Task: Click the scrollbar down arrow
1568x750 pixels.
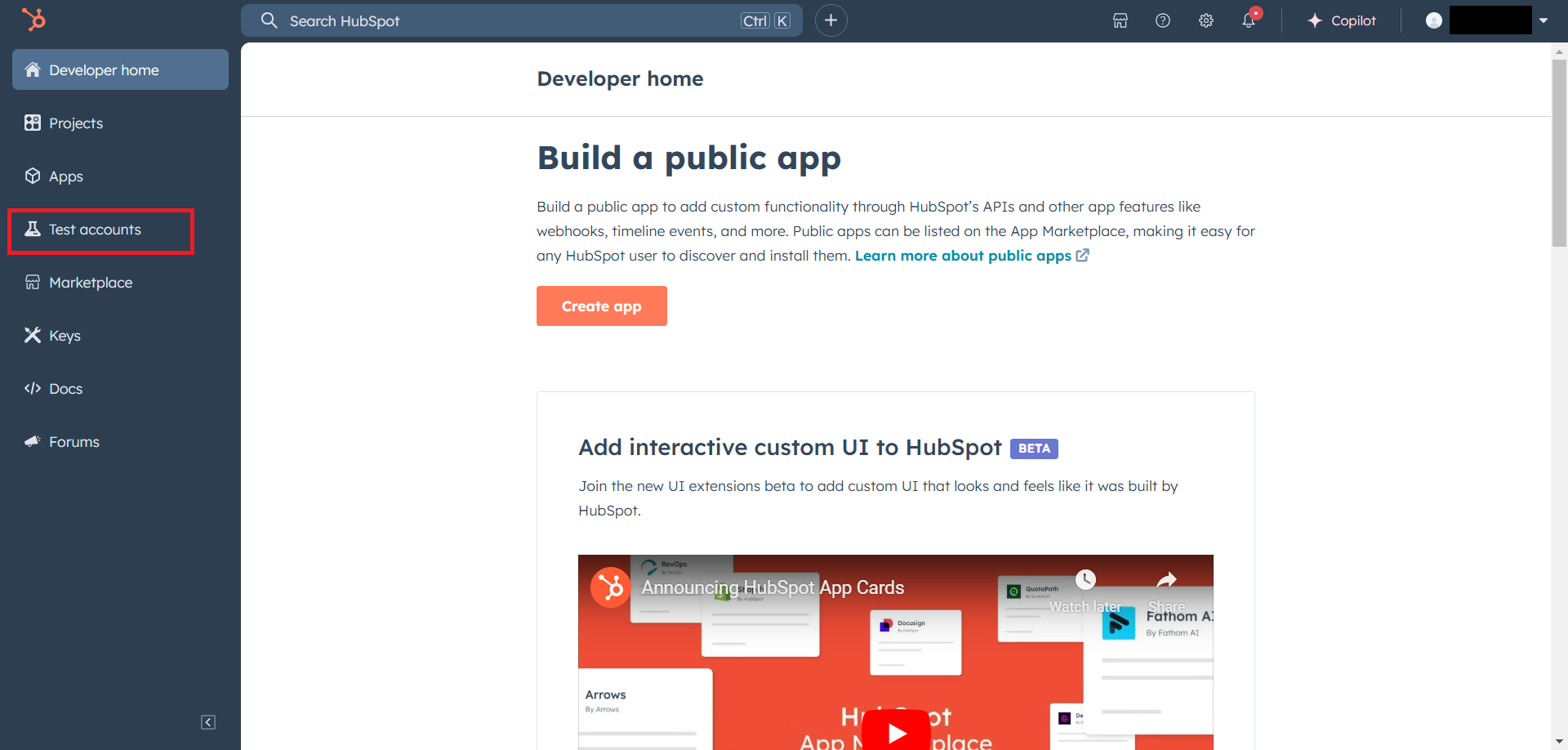Action: coord(1559,742)
